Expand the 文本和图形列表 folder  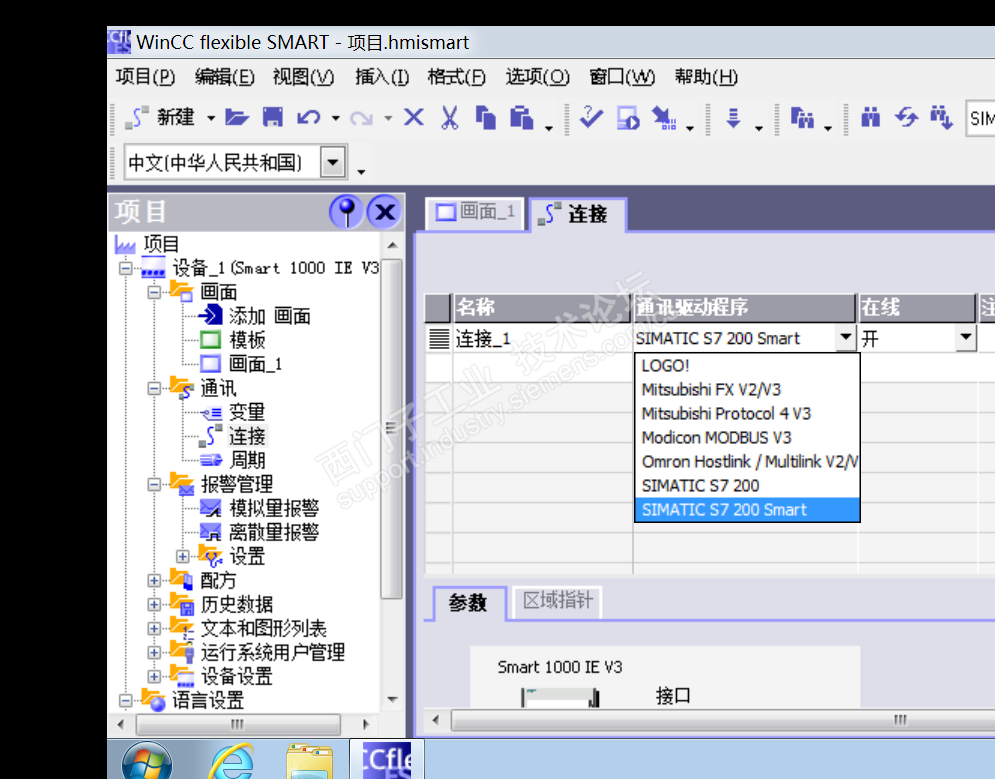click(154, 628)
